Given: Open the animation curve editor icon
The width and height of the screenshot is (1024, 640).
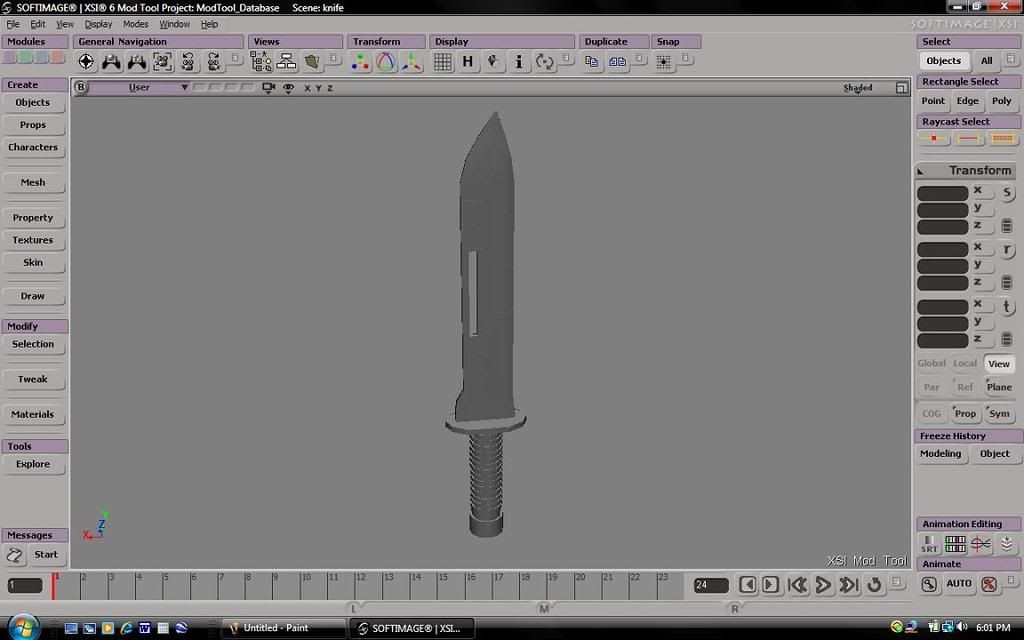Looking at the screenshot, I should point(981,544).
